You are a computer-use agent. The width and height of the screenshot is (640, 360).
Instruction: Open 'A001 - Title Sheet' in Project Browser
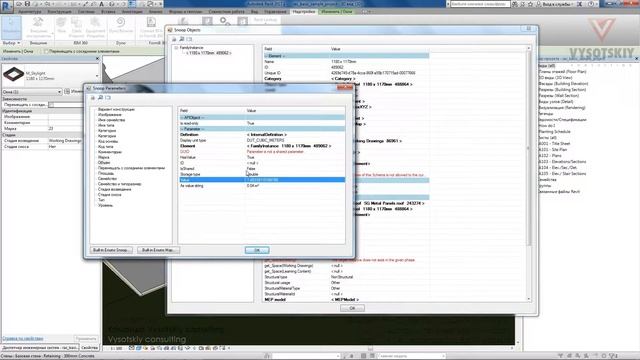[554, 144]
